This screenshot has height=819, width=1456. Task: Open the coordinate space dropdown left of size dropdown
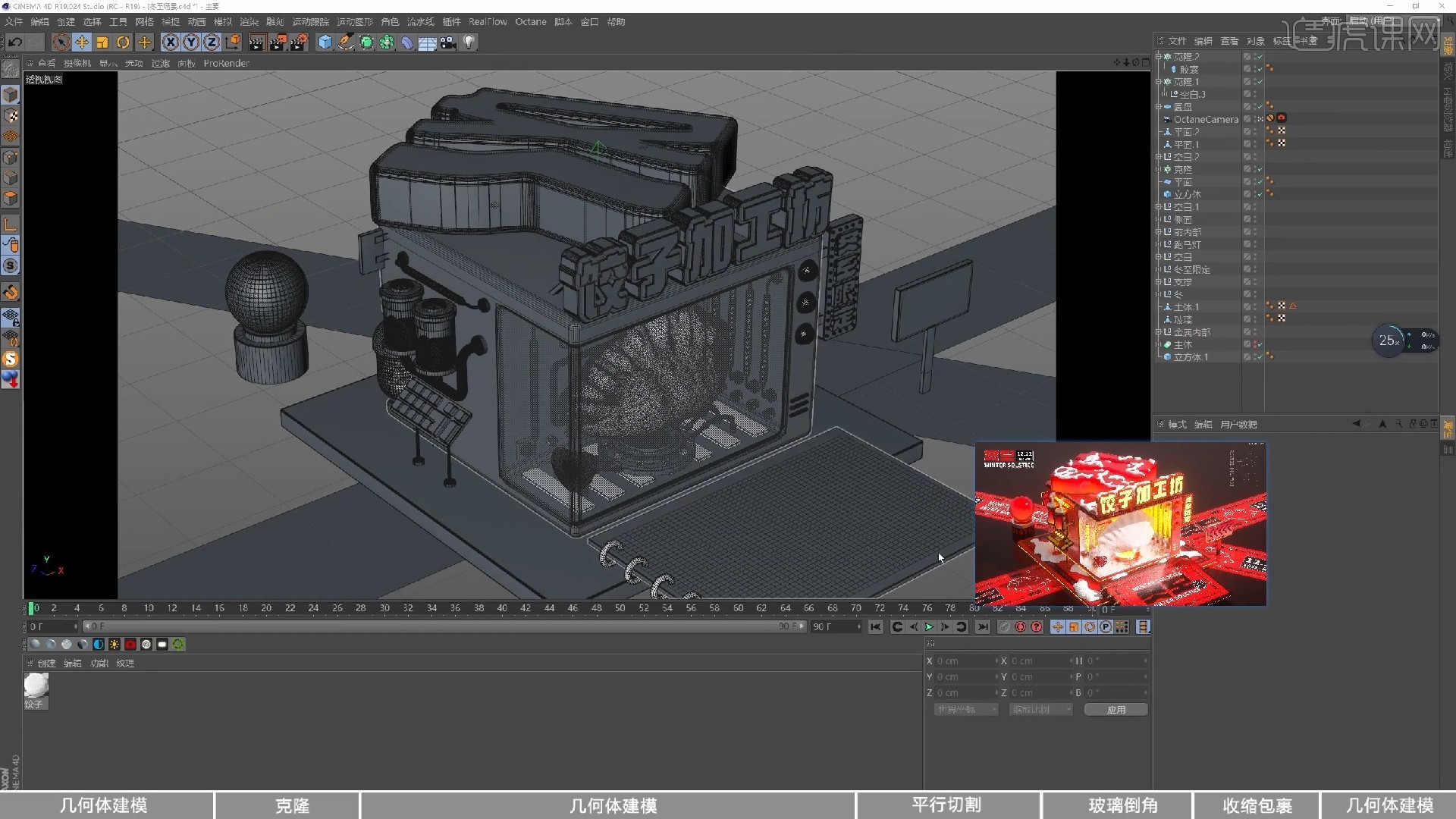click(x=966, y=710)
